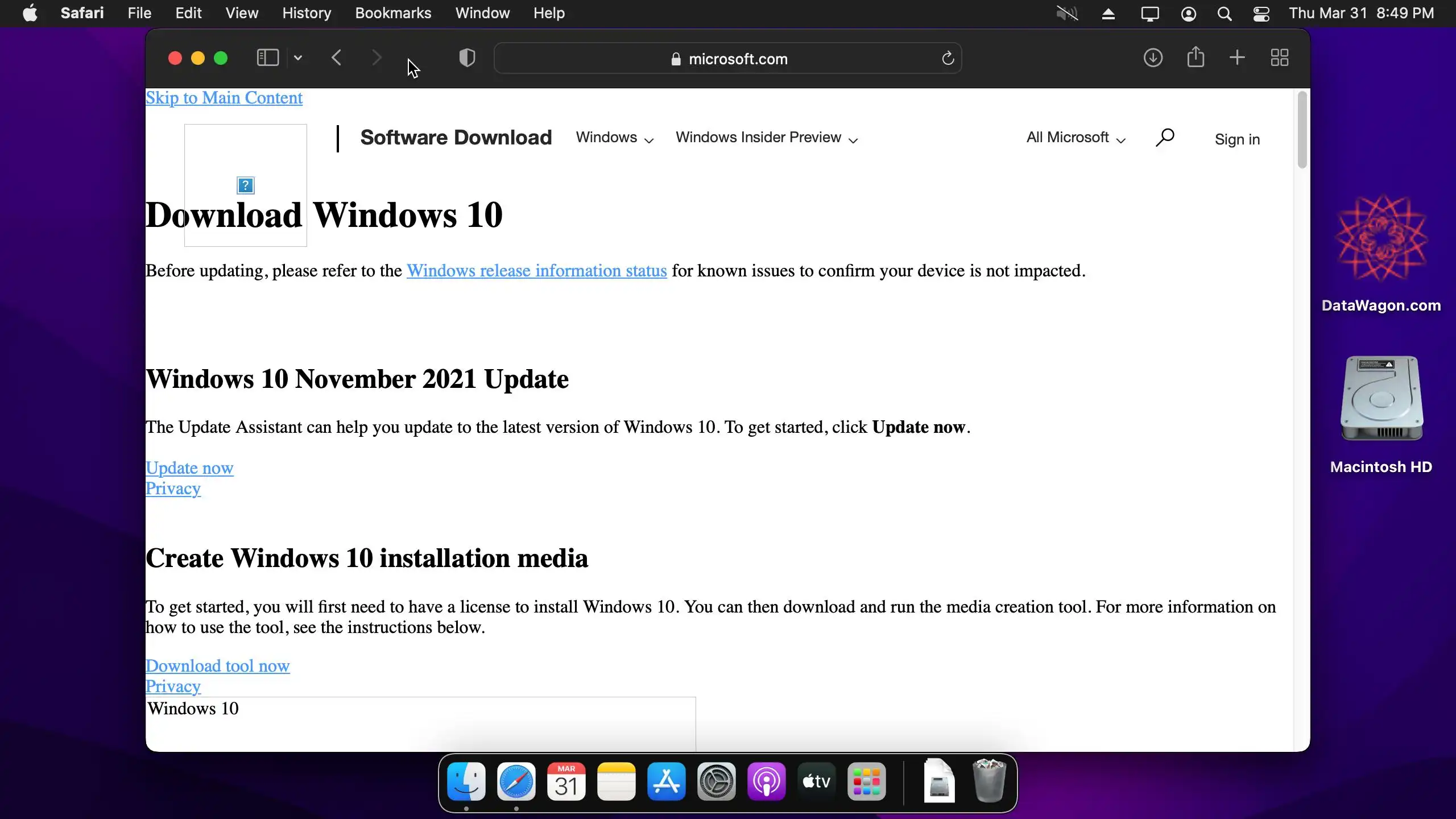The width and height of the screenshot is (1456, 819).
Task: Reload the microsoft.com page
Action: (948, 58)
